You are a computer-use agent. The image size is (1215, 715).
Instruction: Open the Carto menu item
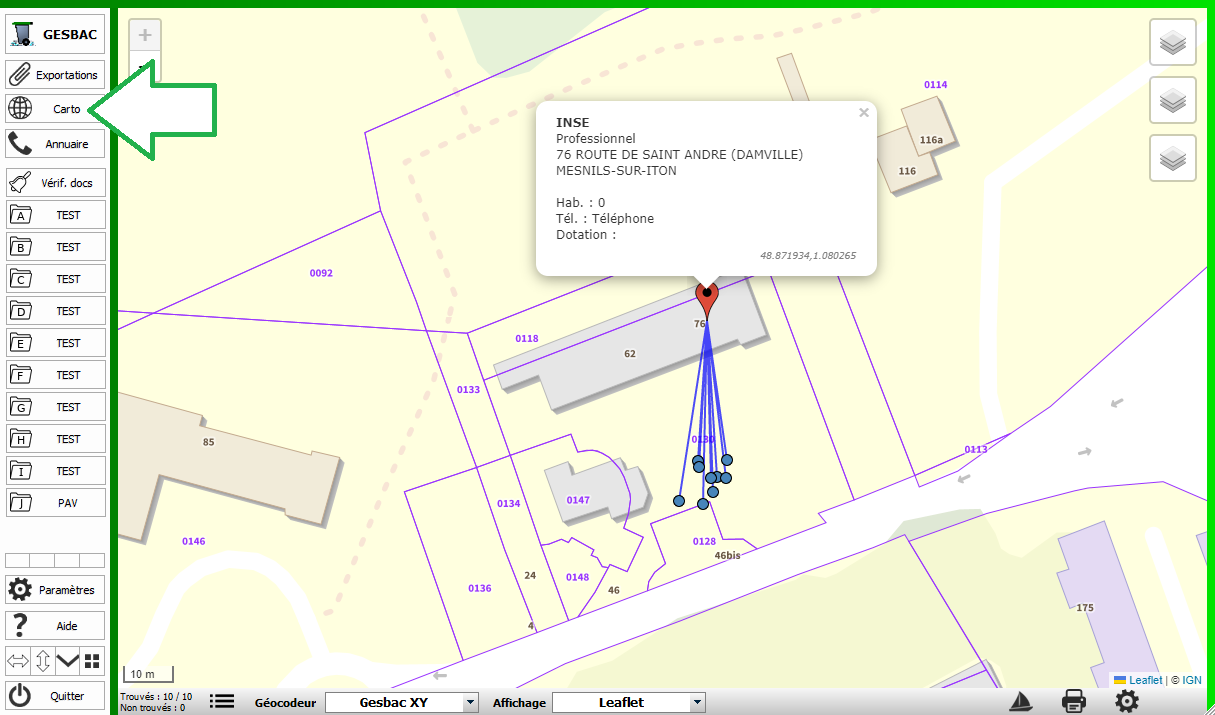coord(55,109)
